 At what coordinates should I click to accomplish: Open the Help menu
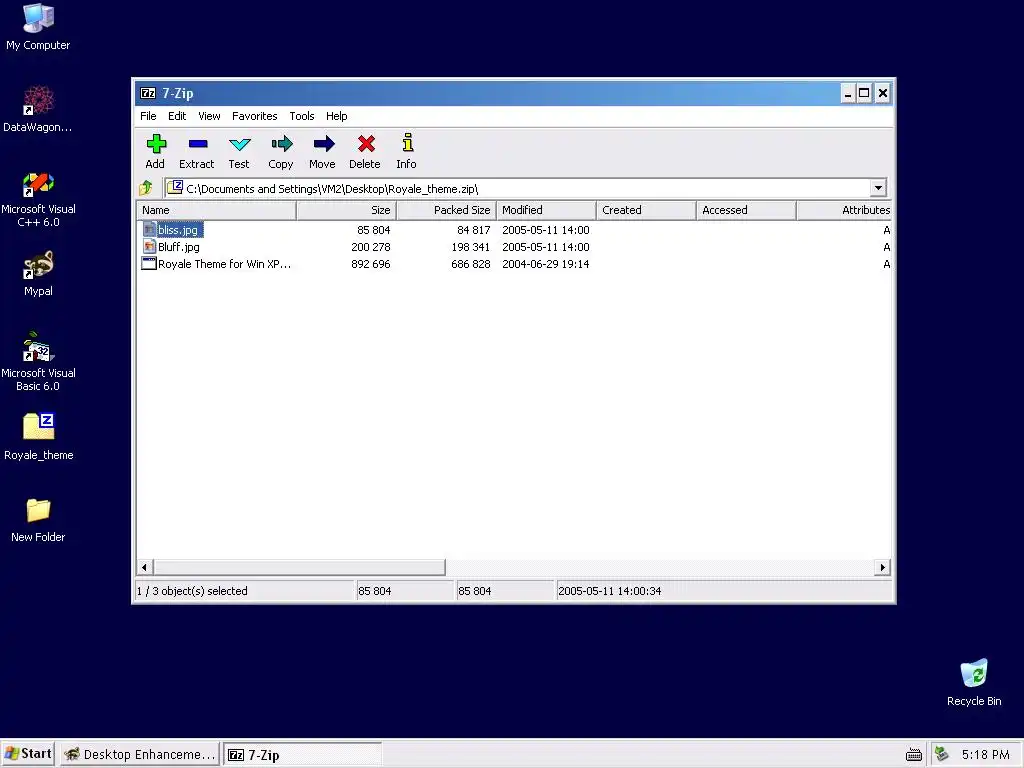336,116
